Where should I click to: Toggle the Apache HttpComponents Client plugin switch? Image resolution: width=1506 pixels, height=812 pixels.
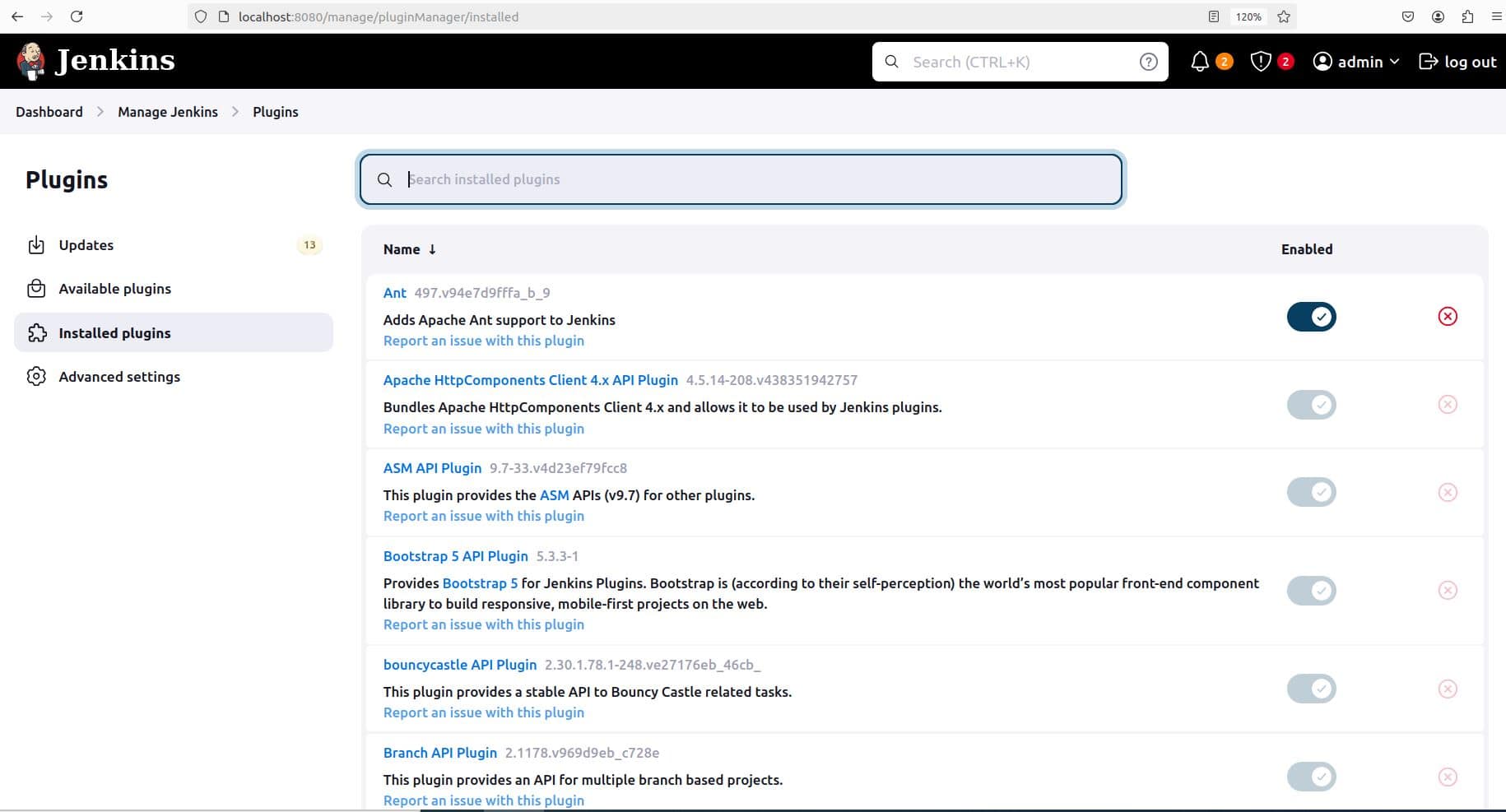click(x=1312, y=405)
